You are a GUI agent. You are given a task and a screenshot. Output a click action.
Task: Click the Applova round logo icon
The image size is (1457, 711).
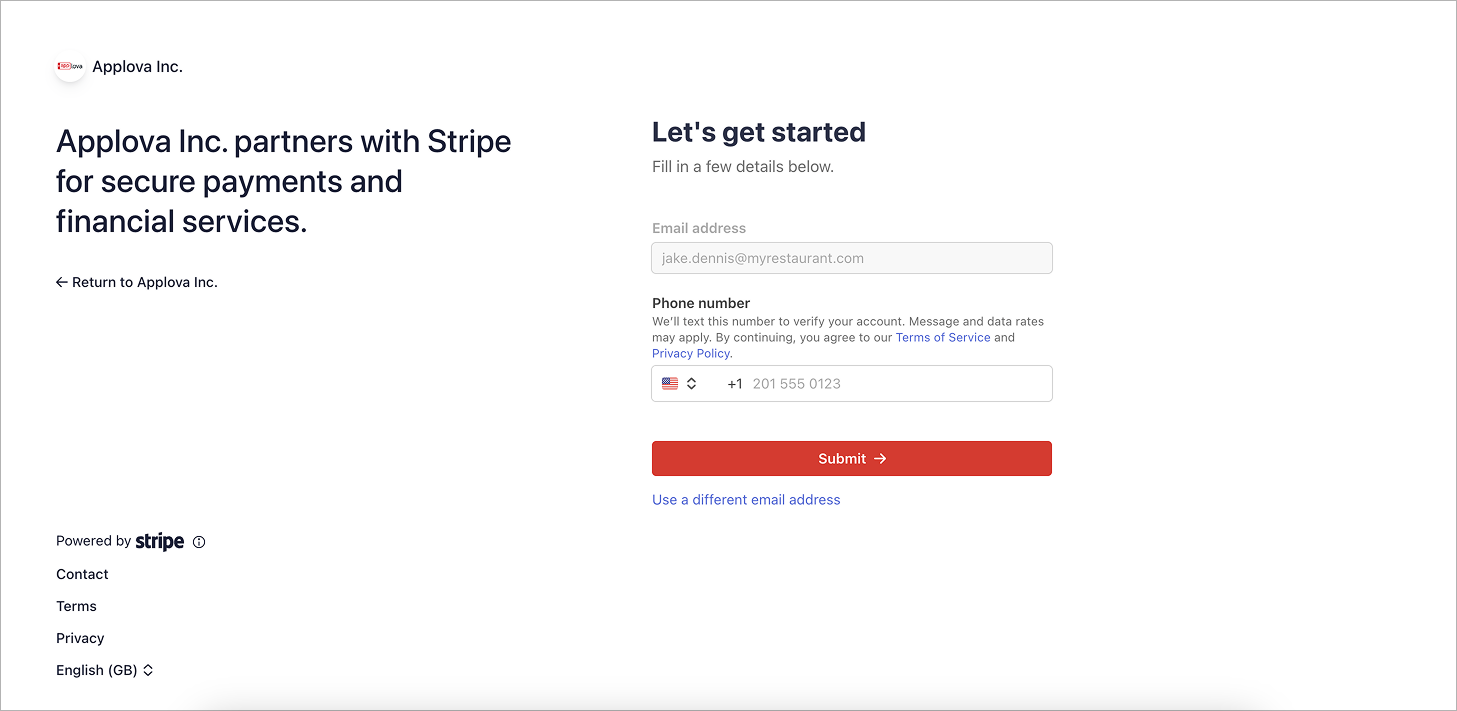point(70,66)
